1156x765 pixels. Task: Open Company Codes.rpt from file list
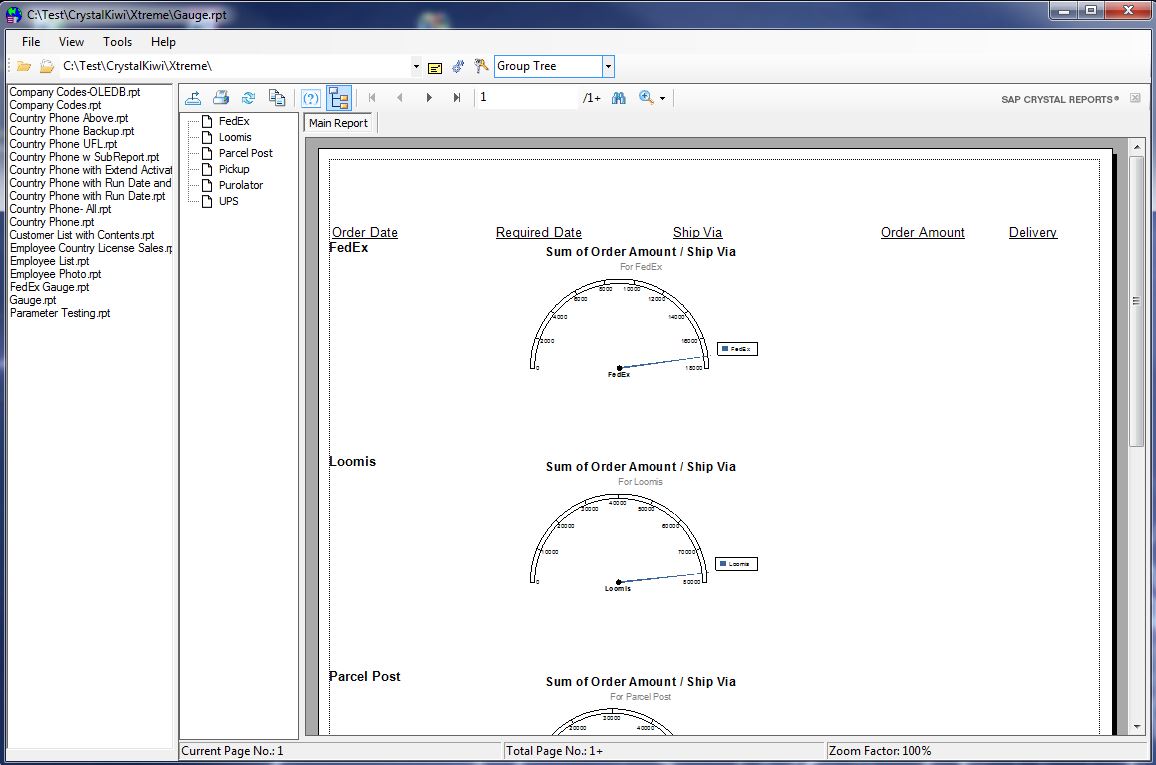point(55,105)
